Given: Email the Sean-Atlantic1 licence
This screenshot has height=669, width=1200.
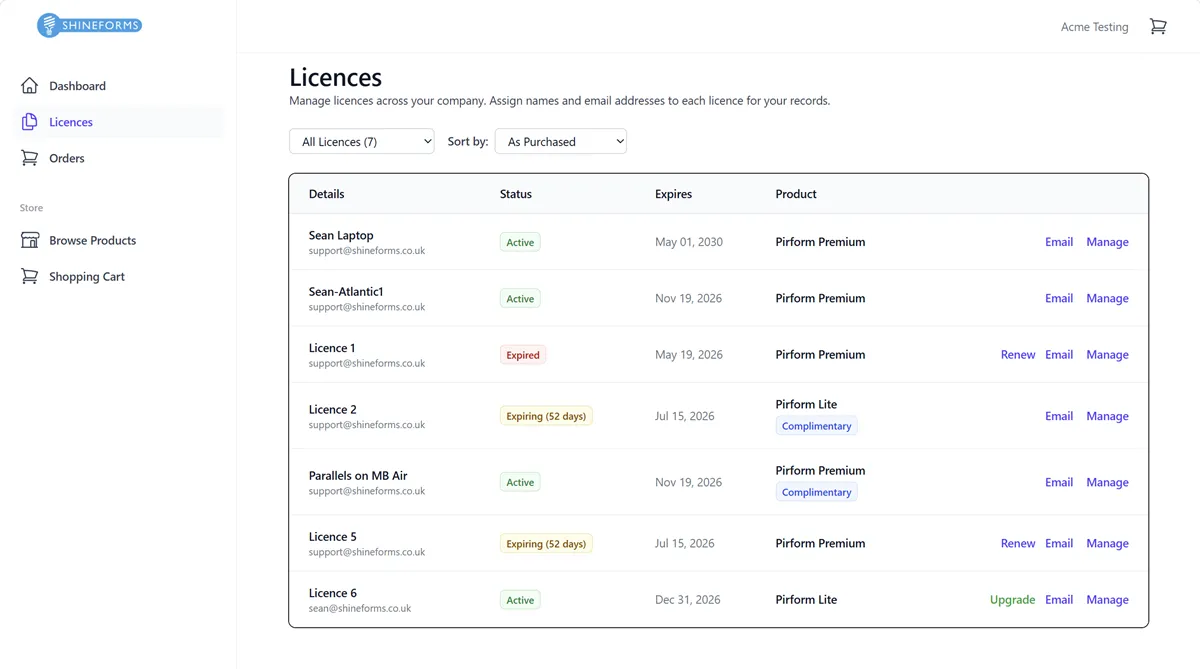Looking at the screenshot, I should pyautogui.click(x=1059, y=298).
